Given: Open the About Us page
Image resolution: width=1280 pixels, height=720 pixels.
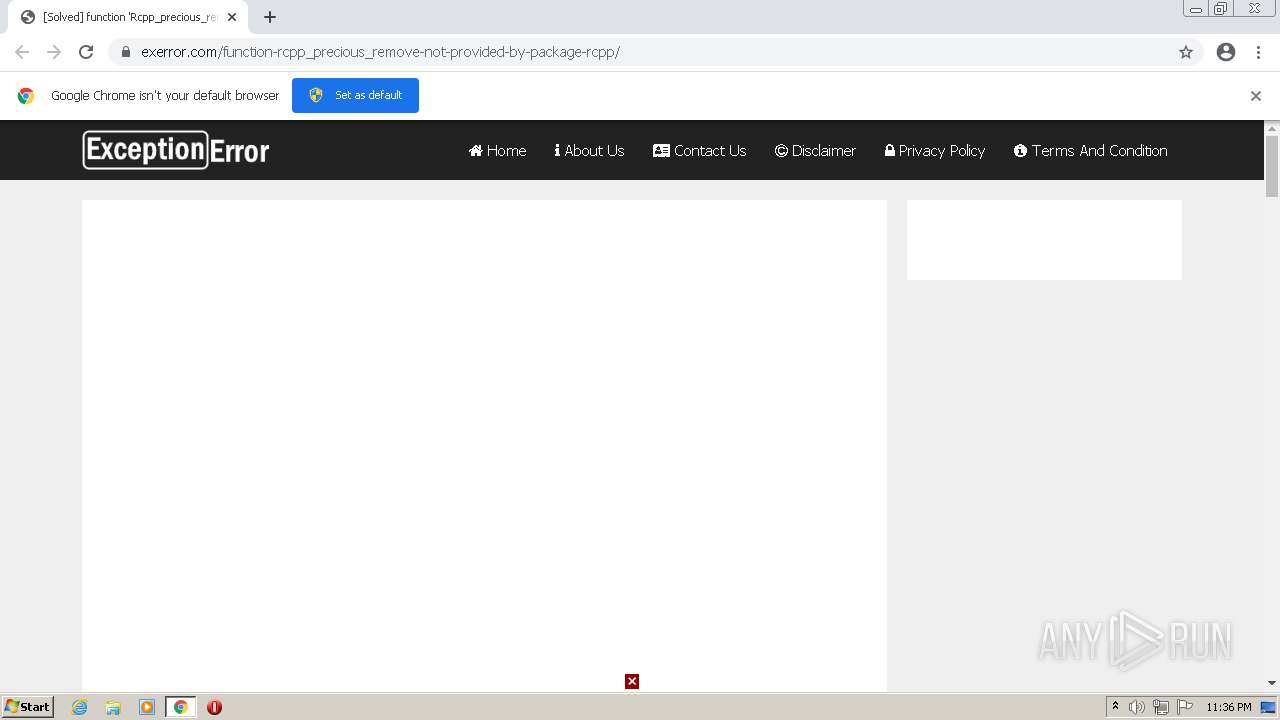Looking at the screenshot, I should tap(589, 151).
